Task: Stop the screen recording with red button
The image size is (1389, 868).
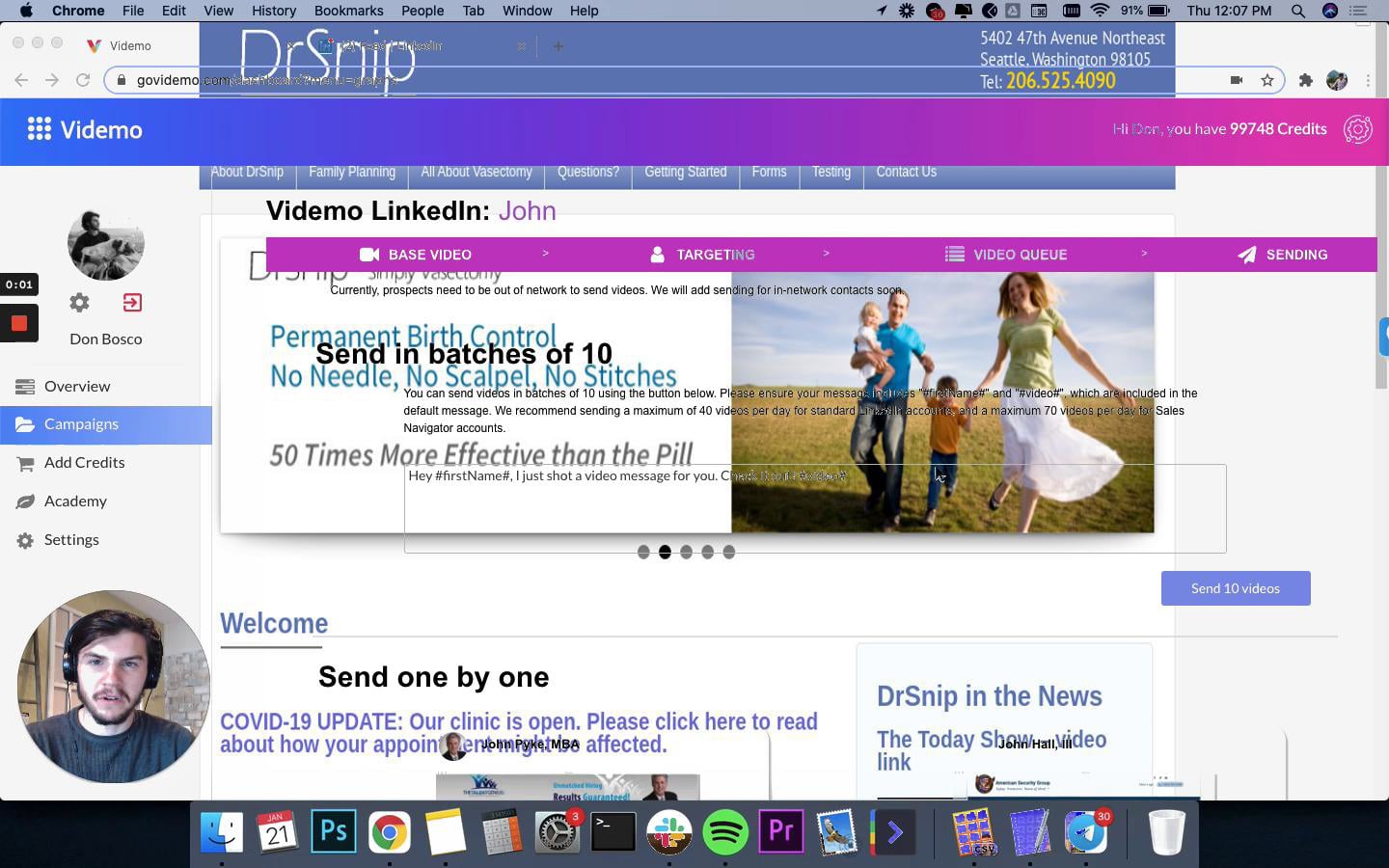Action: pos(18,323)
